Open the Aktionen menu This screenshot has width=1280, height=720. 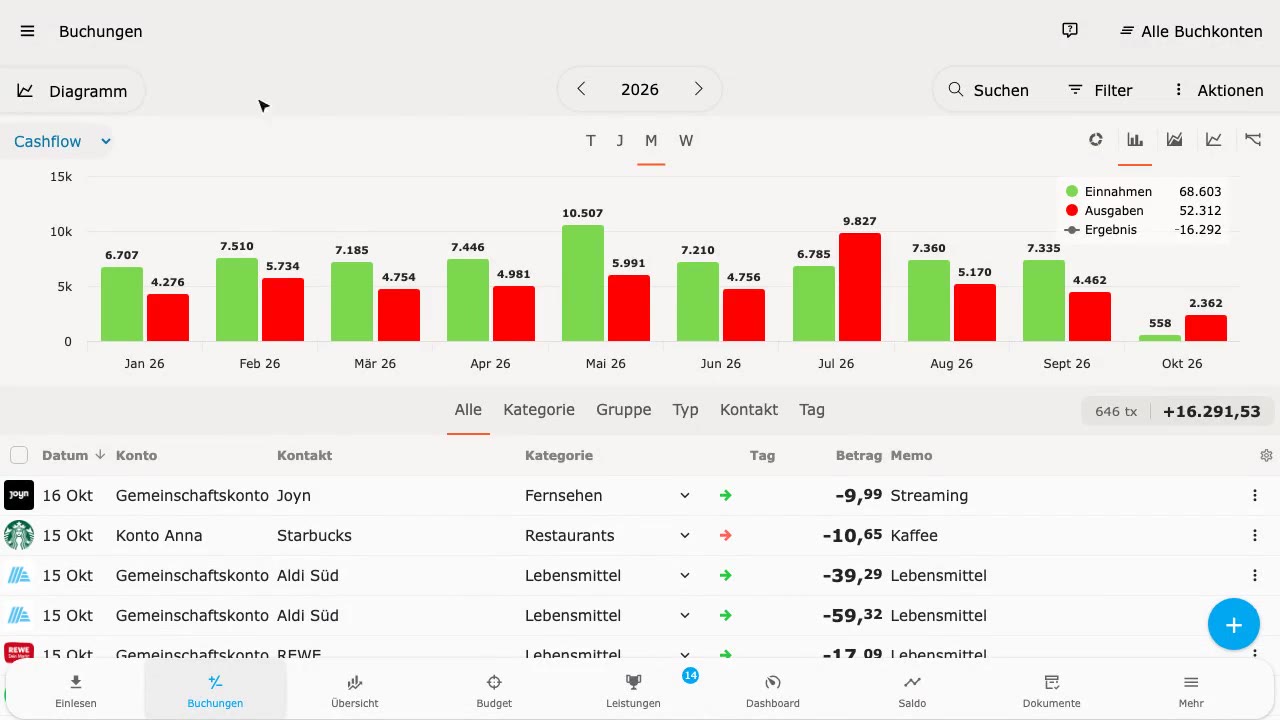coord(1218,90)
